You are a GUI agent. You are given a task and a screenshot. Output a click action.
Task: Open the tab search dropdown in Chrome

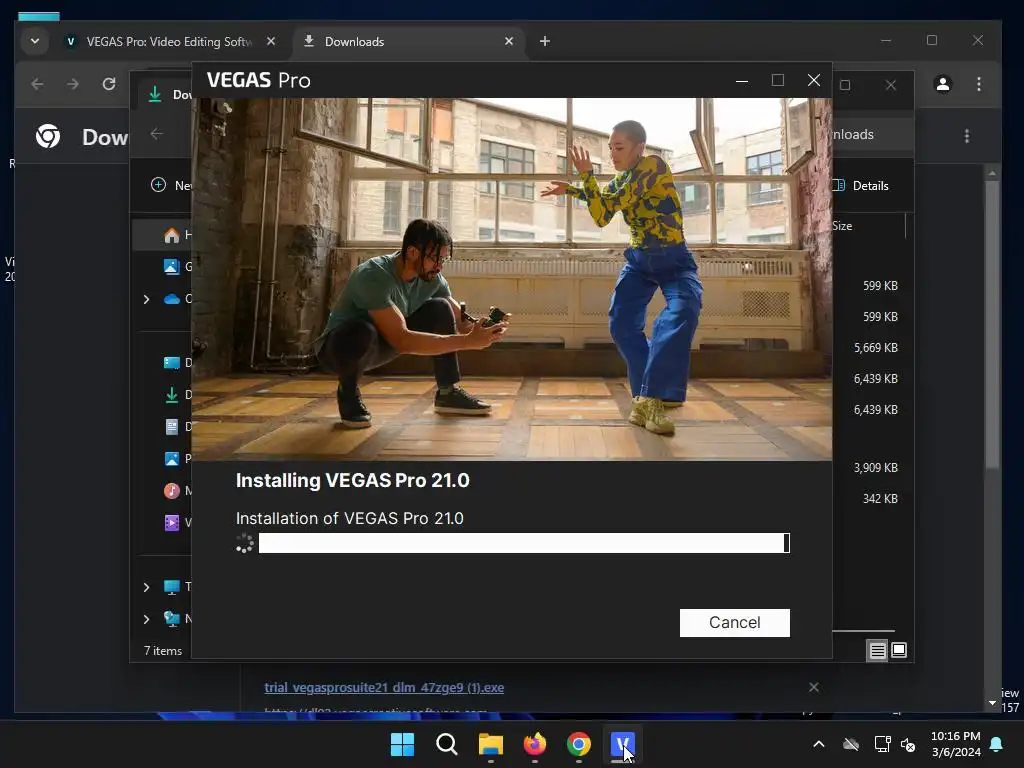(35, 41)
